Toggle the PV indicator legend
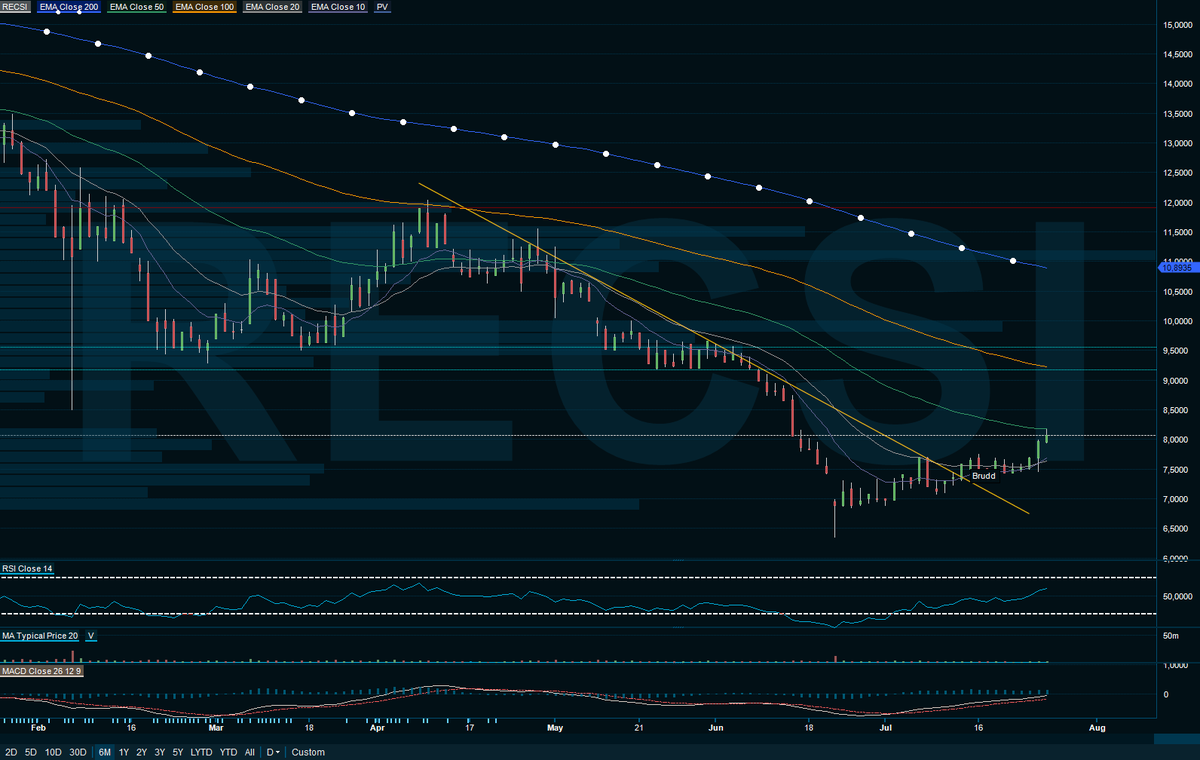Image resolution: width=1200 pixels, height=760 pixels. coord(383,7)
